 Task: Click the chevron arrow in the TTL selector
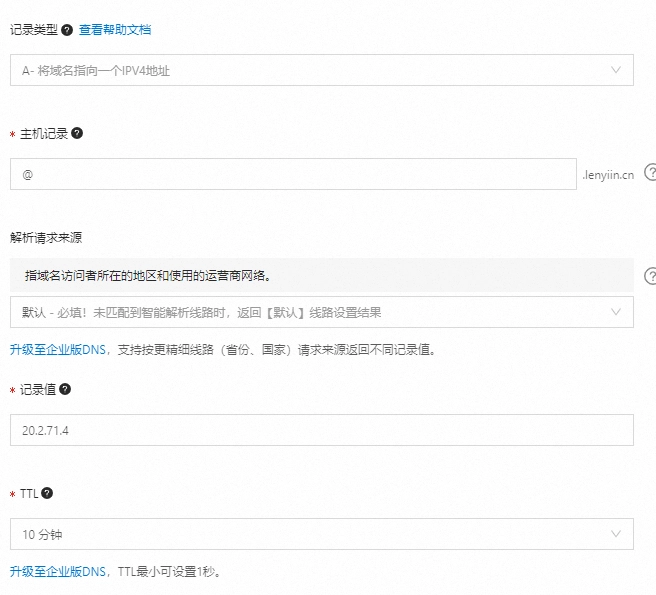tap(615, 534)
